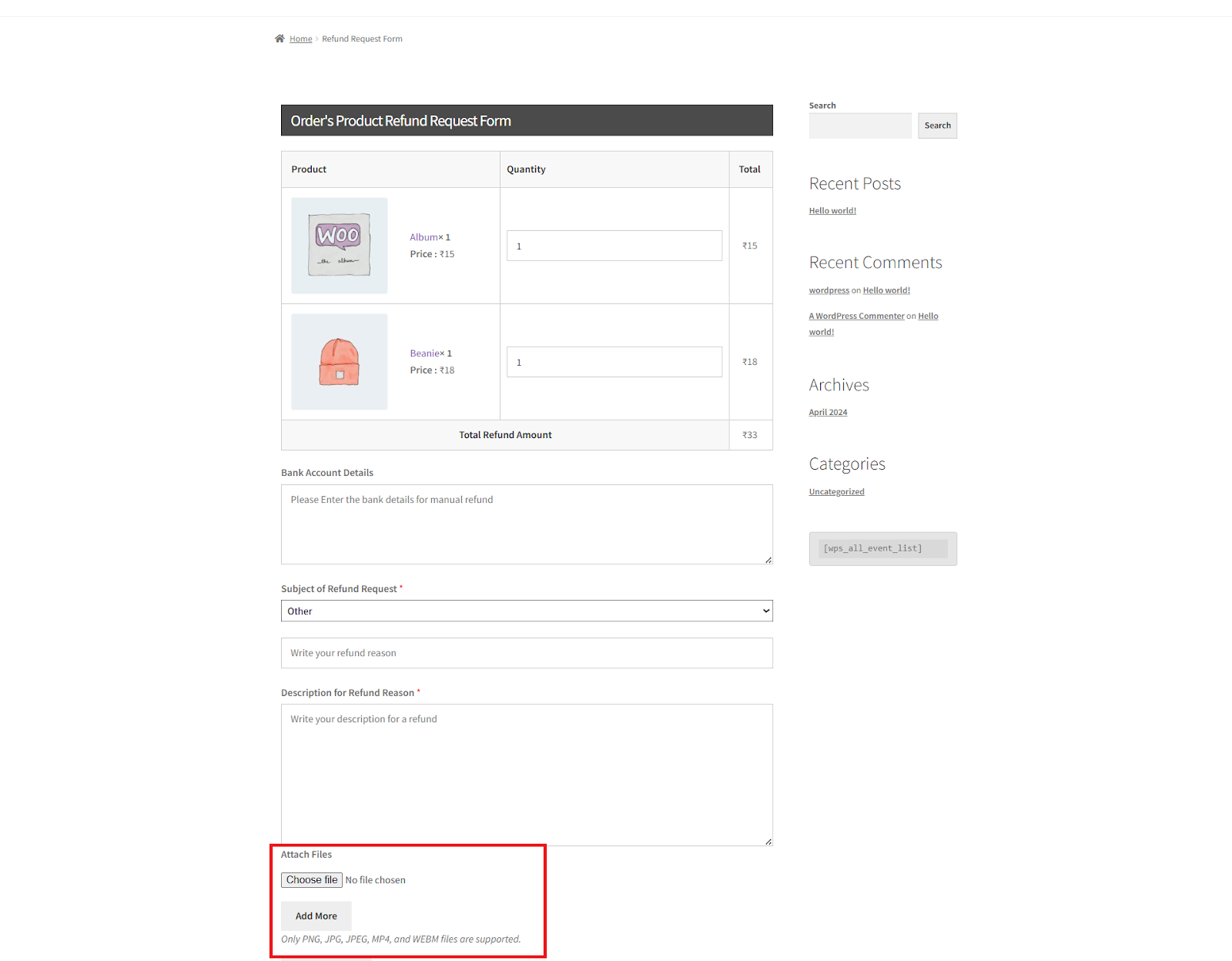Open the Album product link
The height and width of the screenshot is (961, 1232).
click(x=425, y=236)
